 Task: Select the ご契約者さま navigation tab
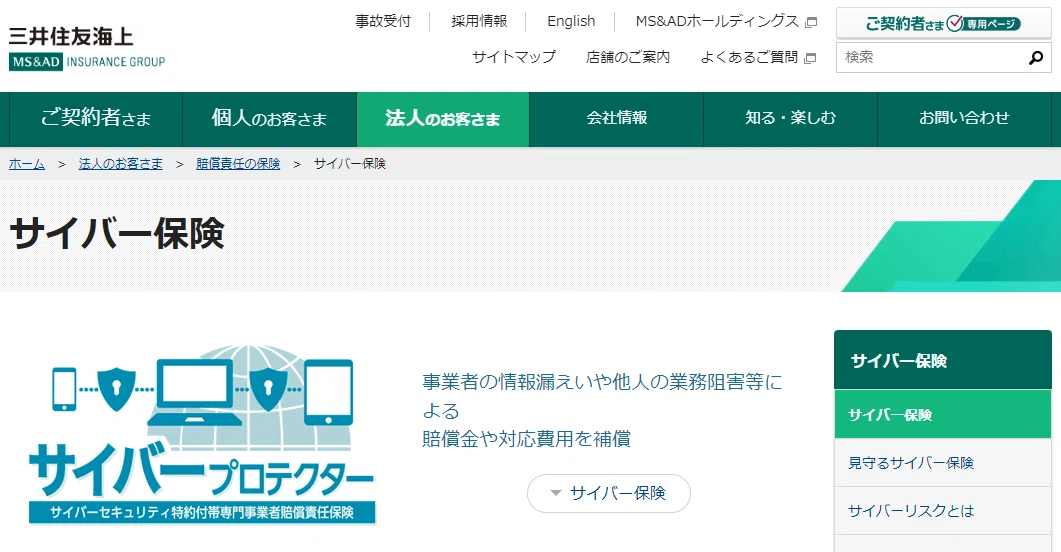(x=95, y=119)
